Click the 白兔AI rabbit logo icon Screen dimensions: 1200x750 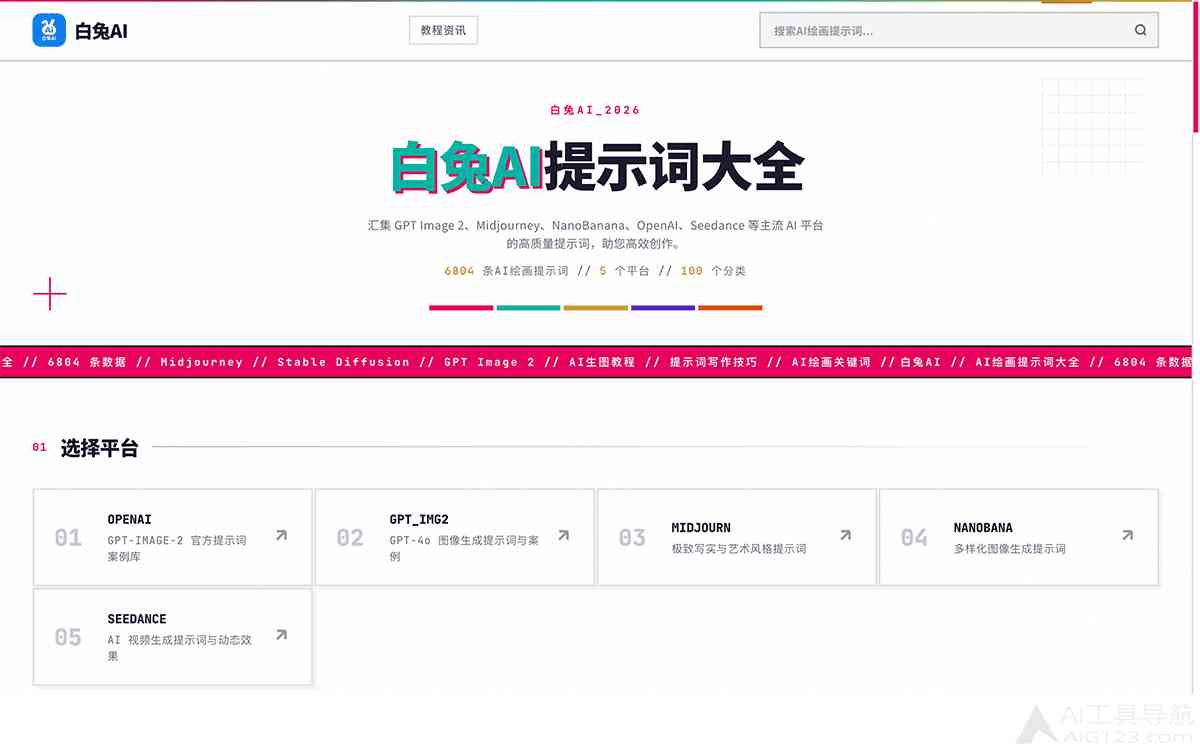pos(49,30)
